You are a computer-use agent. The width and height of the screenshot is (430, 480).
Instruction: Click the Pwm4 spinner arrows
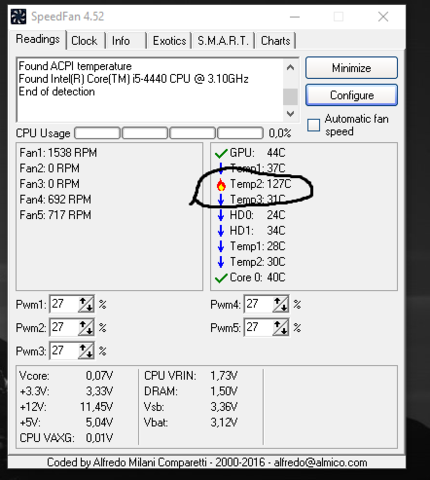point(280,304)
